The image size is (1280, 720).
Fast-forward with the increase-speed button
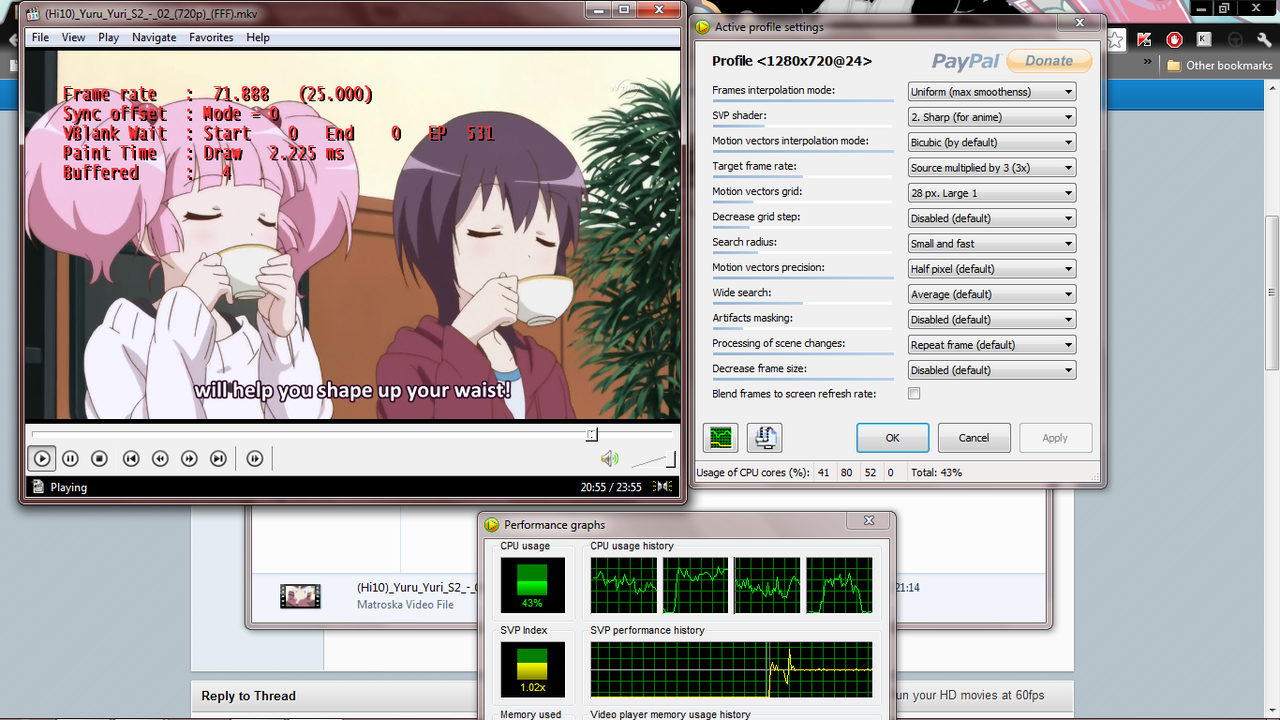click(x=189, y=459)
